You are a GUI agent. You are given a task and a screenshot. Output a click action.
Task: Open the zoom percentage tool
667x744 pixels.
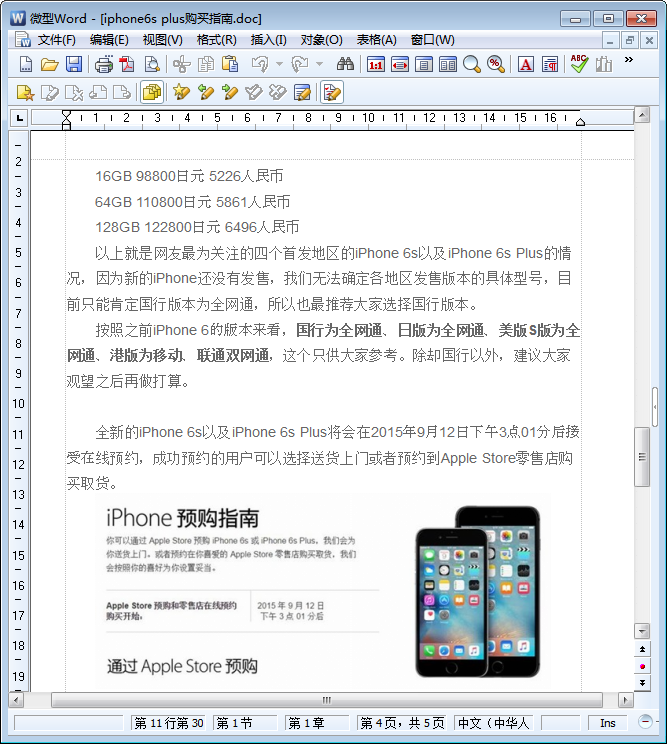(x=496, y=64)
